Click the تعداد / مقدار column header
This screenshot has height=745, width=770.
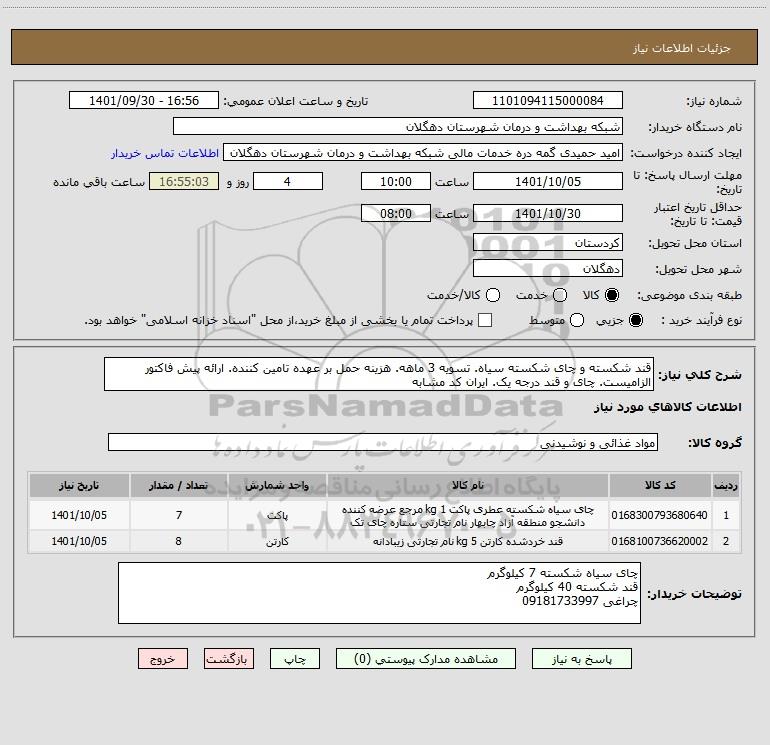pyautogui.click(x=178, y=485)
